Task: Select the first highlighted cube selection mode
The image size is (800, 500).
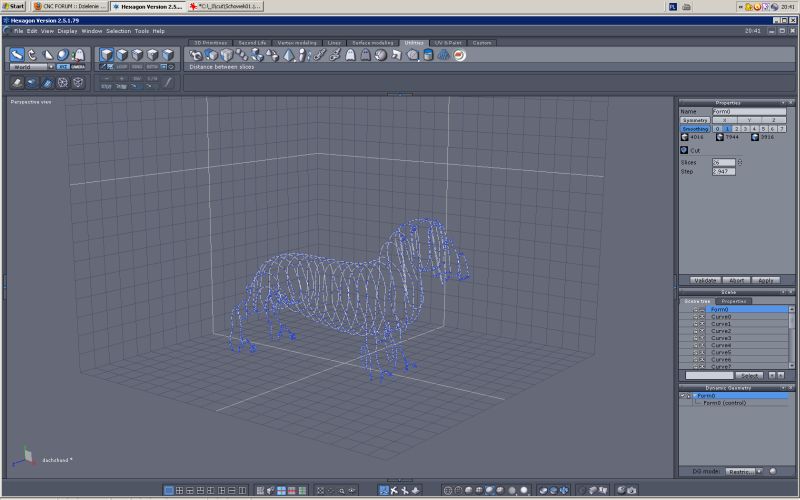Action: click(x=107, y=55)
